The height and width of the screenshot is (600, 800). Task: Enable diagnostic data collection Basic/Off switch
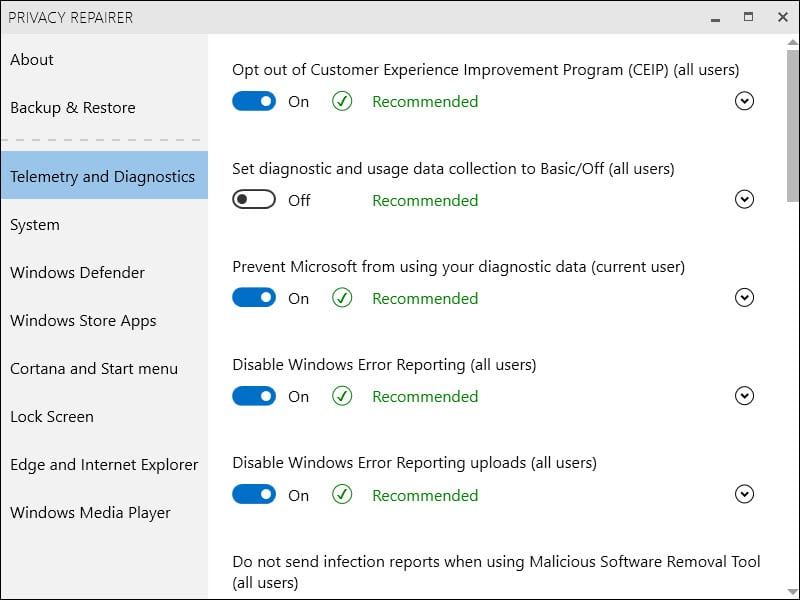(x=254, y=199)
